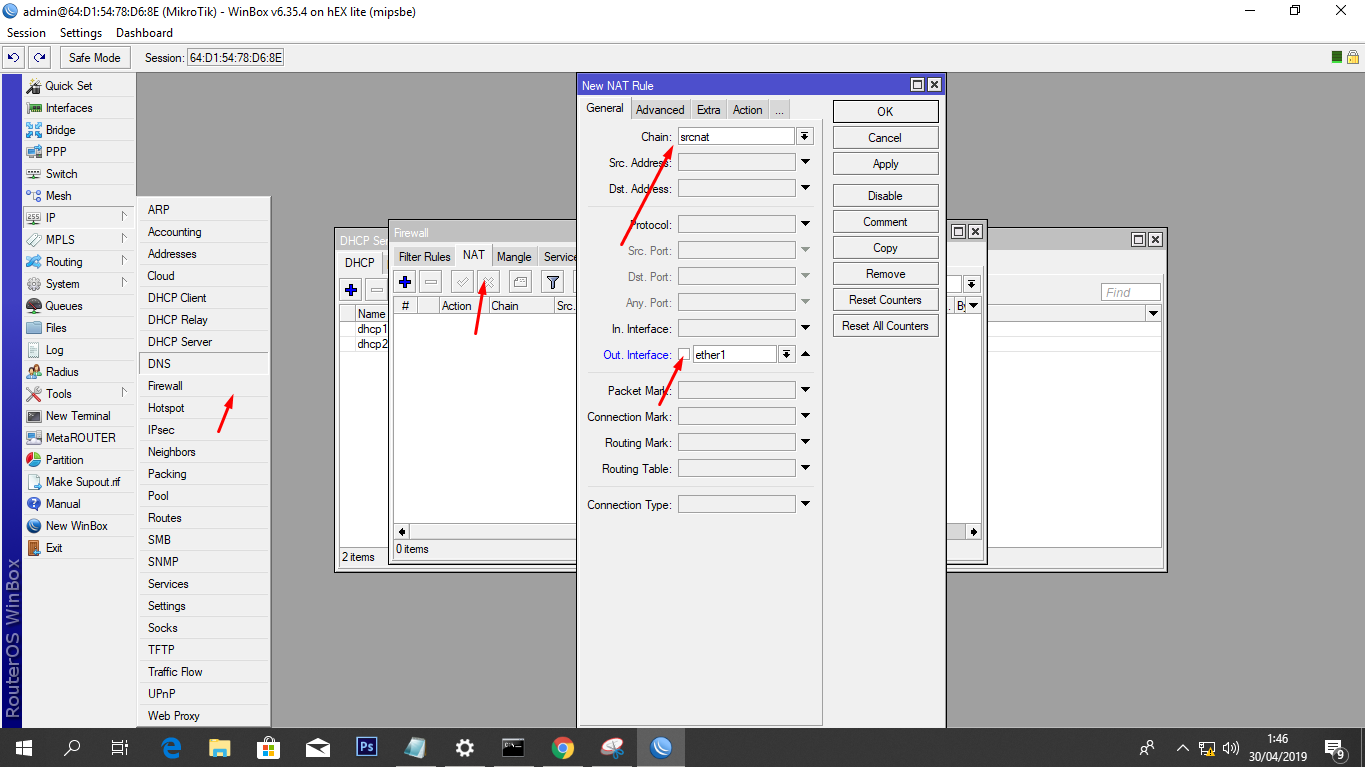The width and height of the screenshot is (1365, 767).
Task: Open the Chain dropdown list
Action: pyautogui.click(x=805, y=136)
